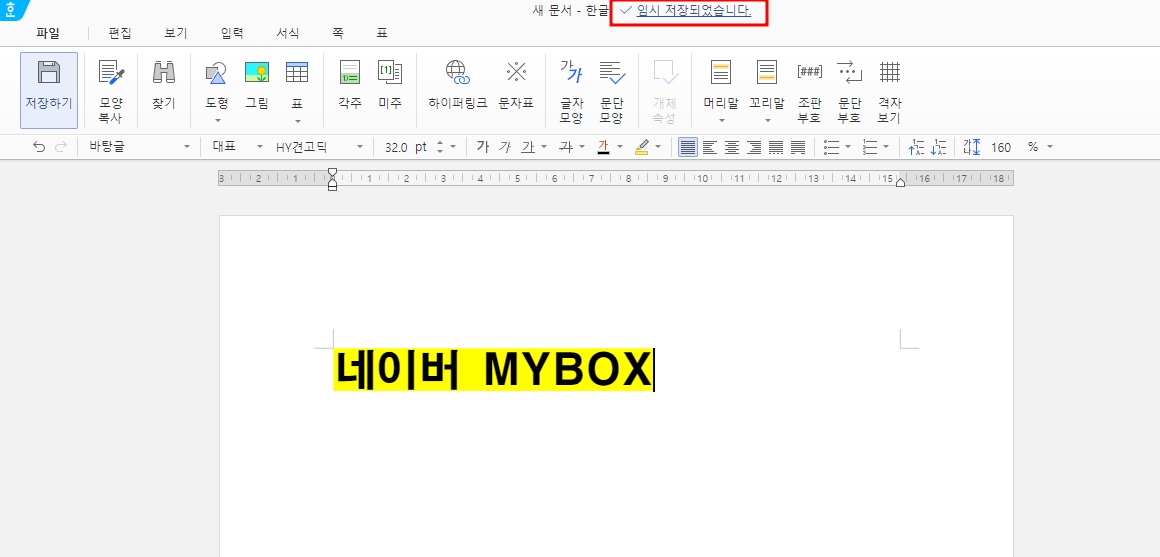The height and width of the screenshot is (557, 1160).
Task: Open line spacing 160 % dropdown
Action: 1050,147
